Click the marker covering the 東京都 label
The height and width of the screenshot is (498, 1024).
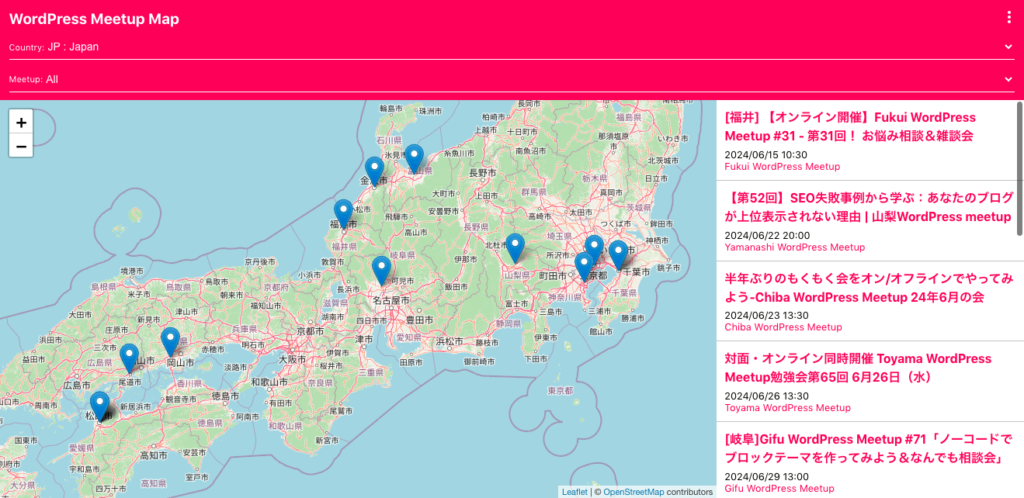(x=584, y=266)
